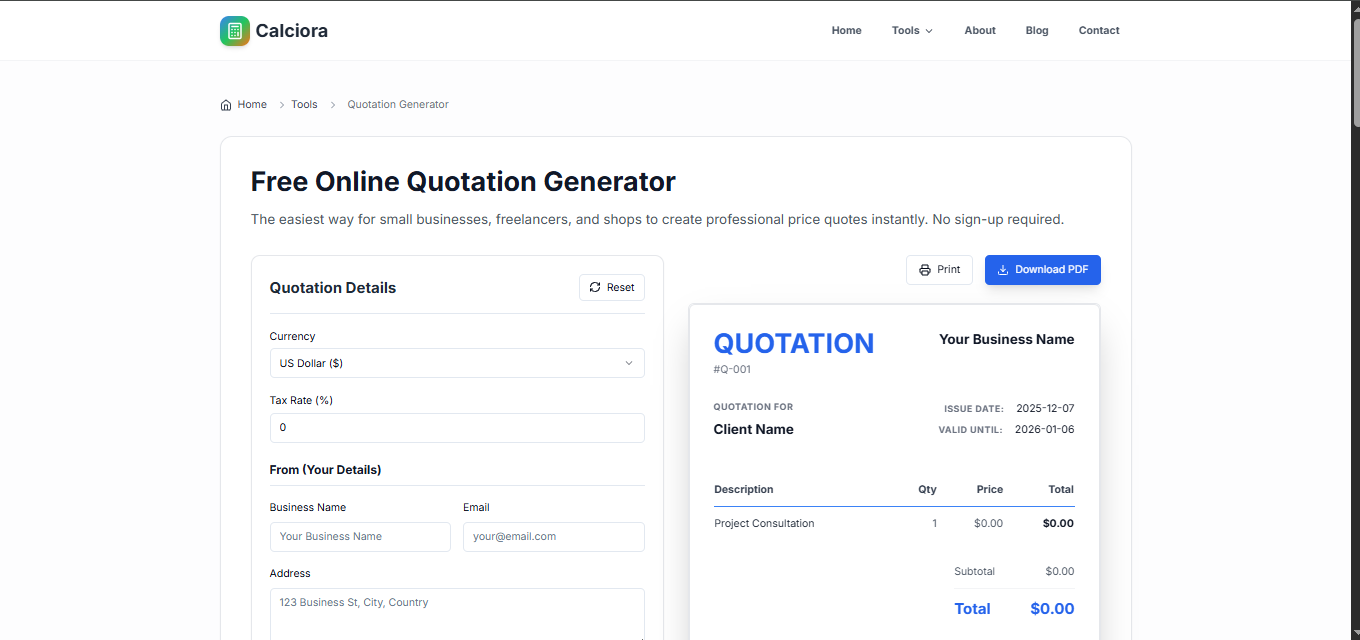Click the Tax Rate percentage field
This screenshot has width=1360, height=640.
pyautogui.click(x=457, y=427)
